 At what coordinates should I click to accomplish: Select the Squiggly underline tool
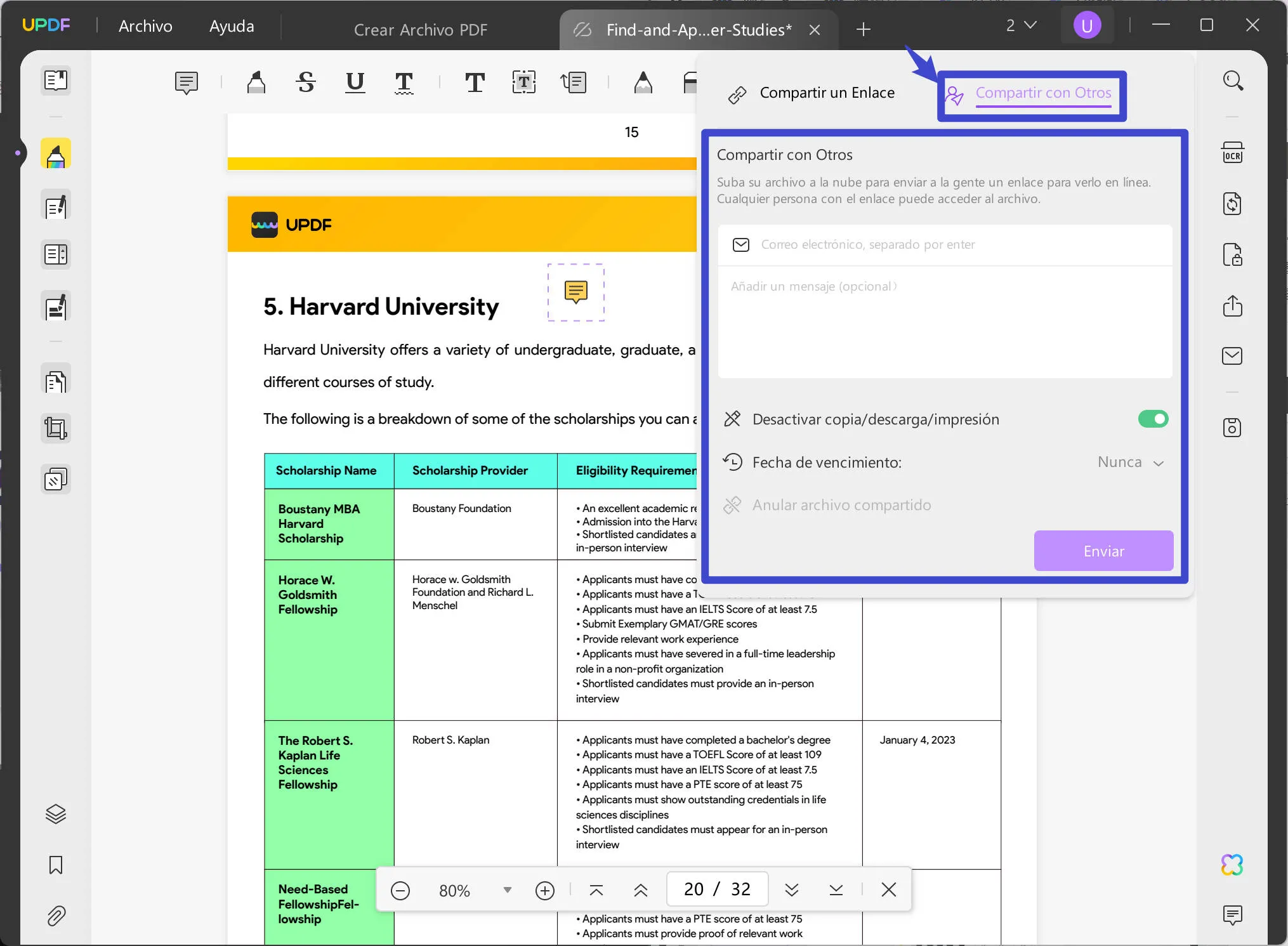[404, 82]
